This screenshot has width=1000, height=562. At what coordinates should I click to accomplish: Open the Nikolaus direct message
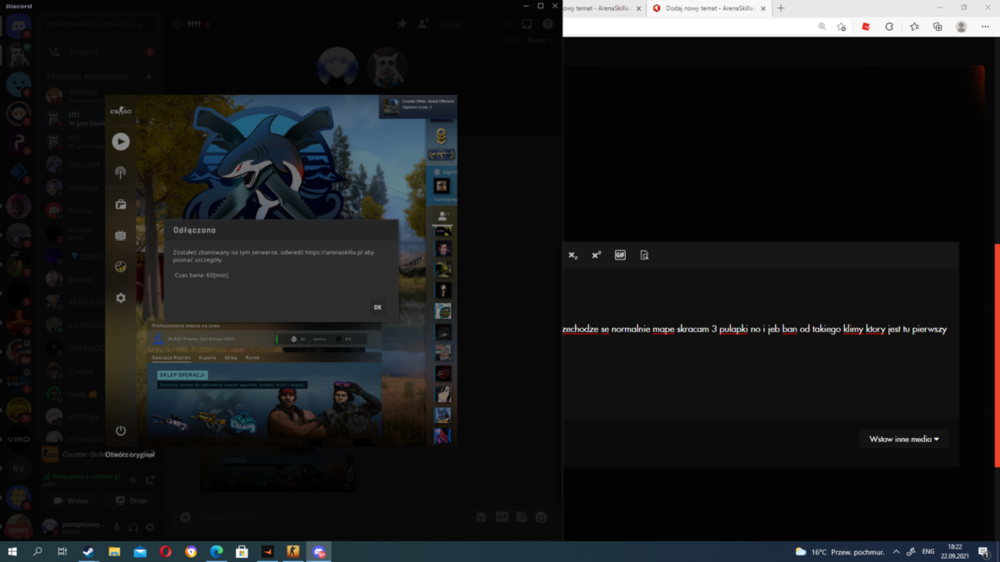97,188
